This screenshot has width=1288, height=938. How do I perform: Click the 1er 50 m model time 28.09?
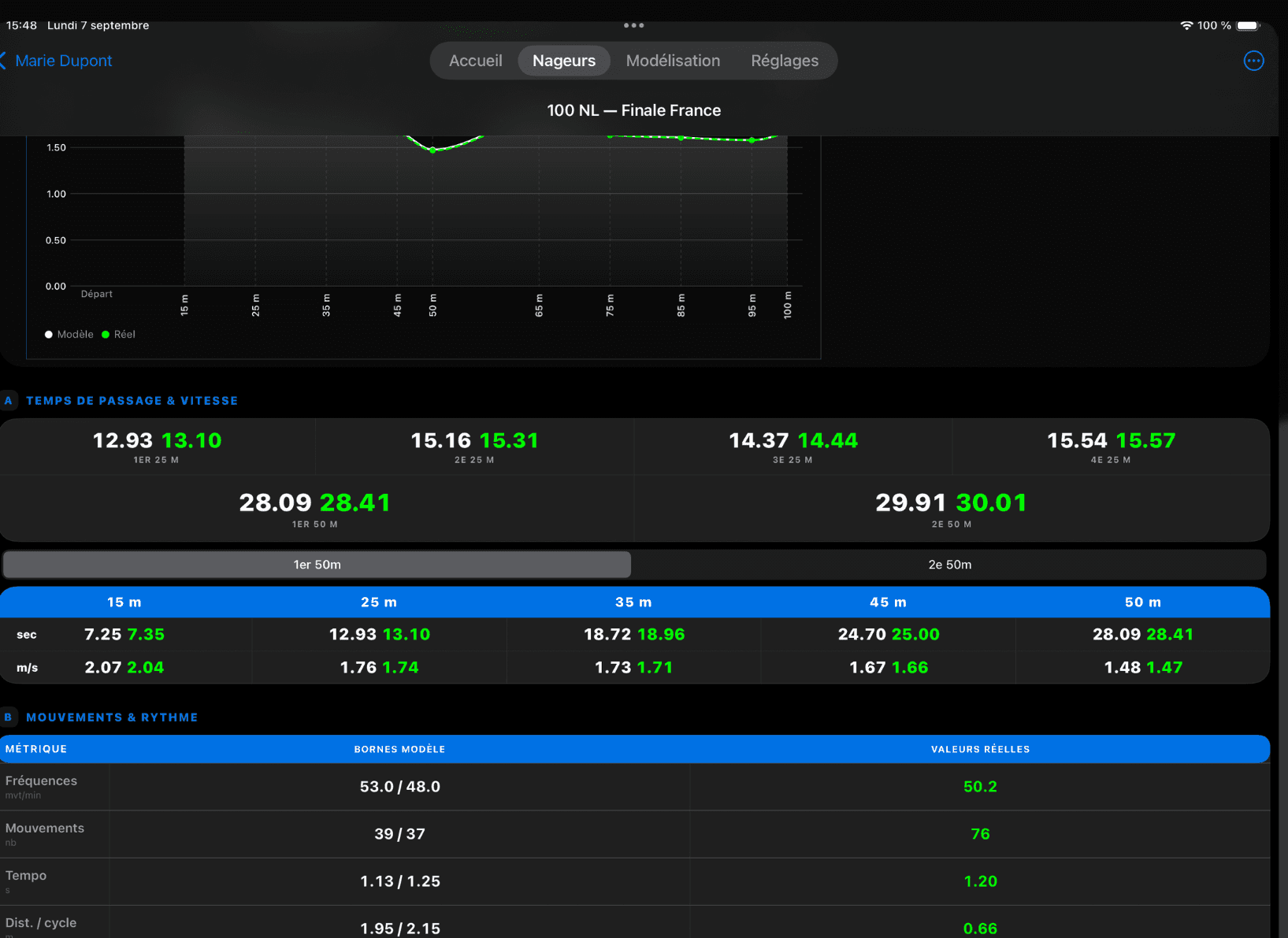click(275, 502)
